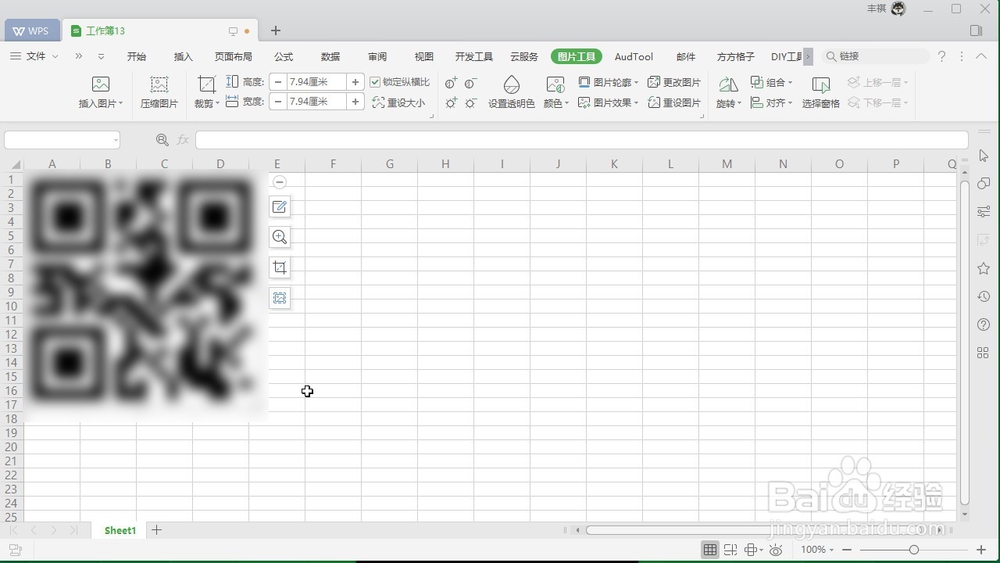The height and width of the screenshot is (563, 1000).
Task: Click the zoom slider handle
Action: [x=914, y=550]
